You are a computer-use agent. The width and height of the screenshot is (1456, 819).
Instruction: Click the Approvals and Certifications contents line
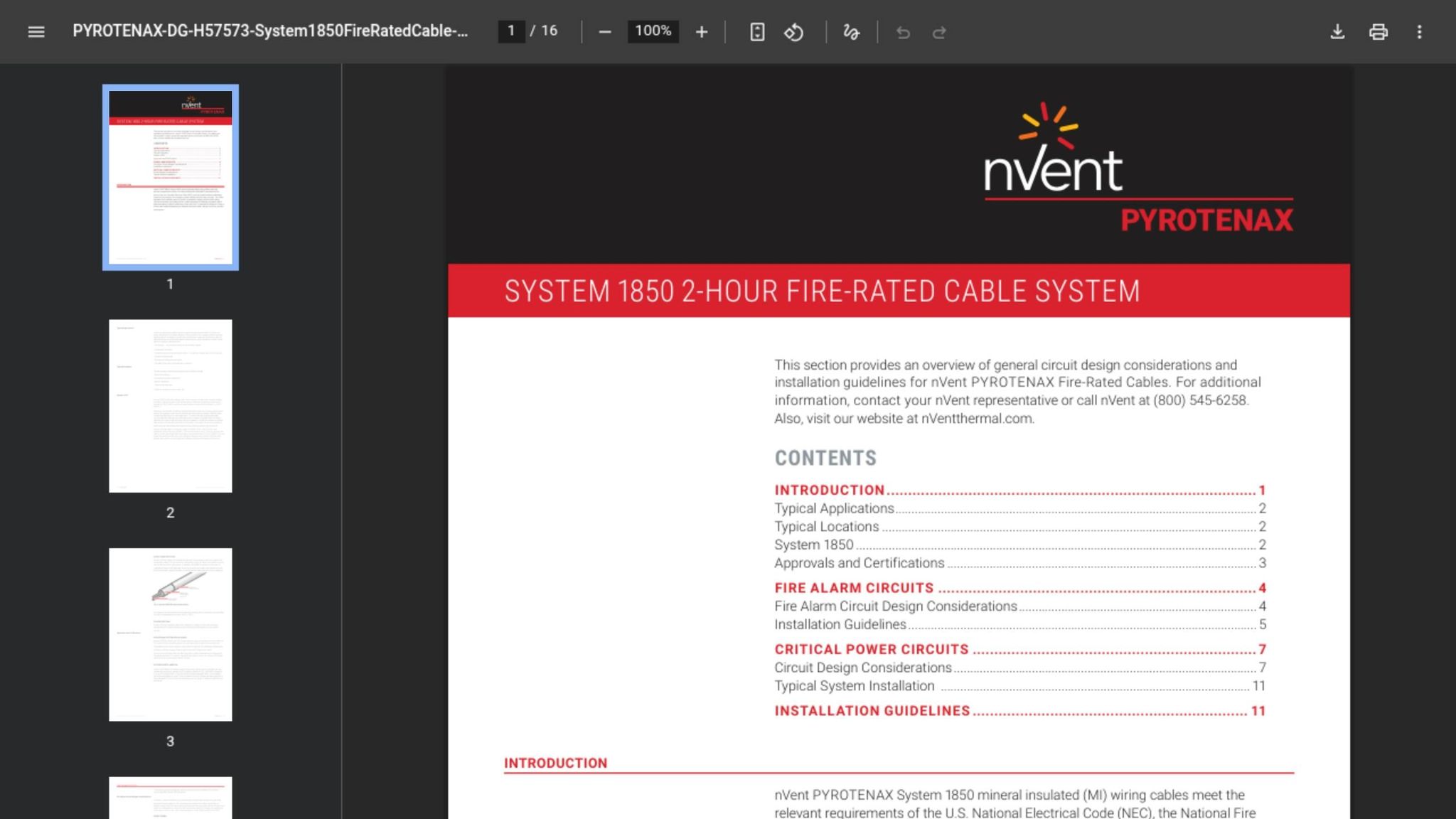point(1020,563)
